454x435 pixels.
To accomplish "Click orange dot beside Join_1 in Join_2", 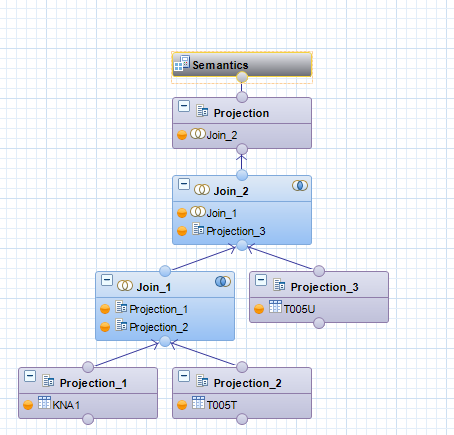I will pos(182,213).
